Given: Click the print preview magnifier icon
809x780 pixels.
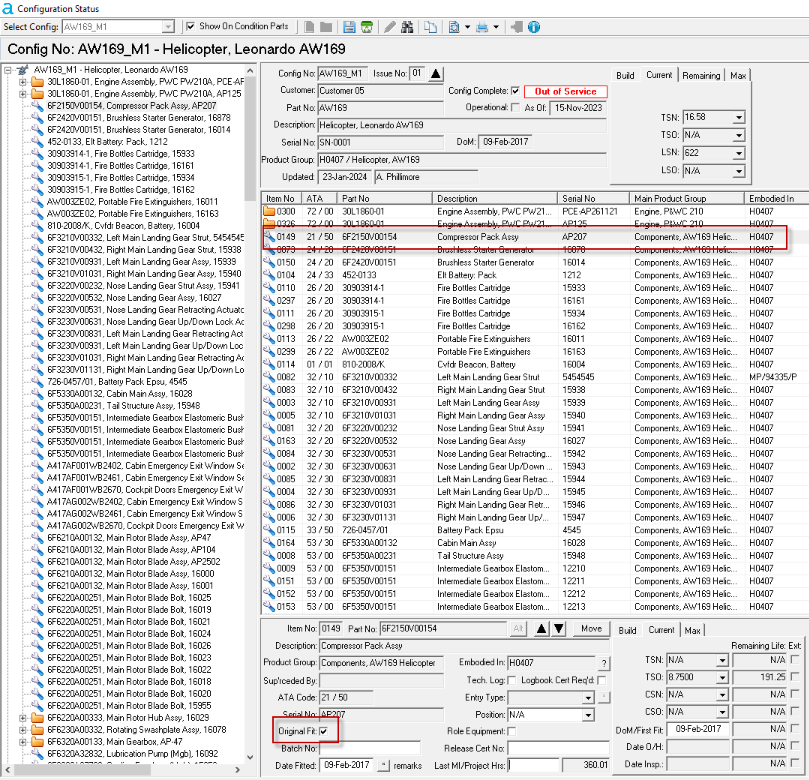Looking at the screenshot, I should pyautogui.click(x=455, y=27).
